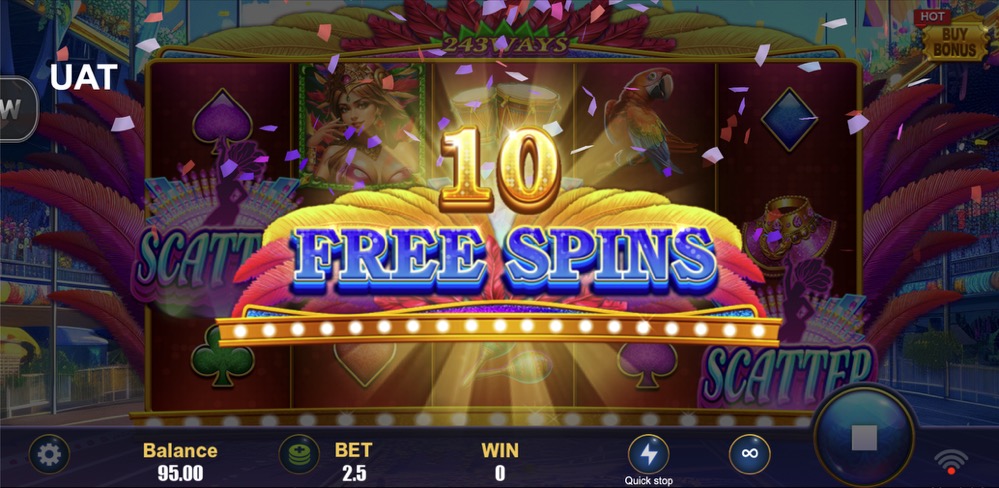Select the macaw parrot symbol
The image size is (999, 488).
(x=641, y=119)
